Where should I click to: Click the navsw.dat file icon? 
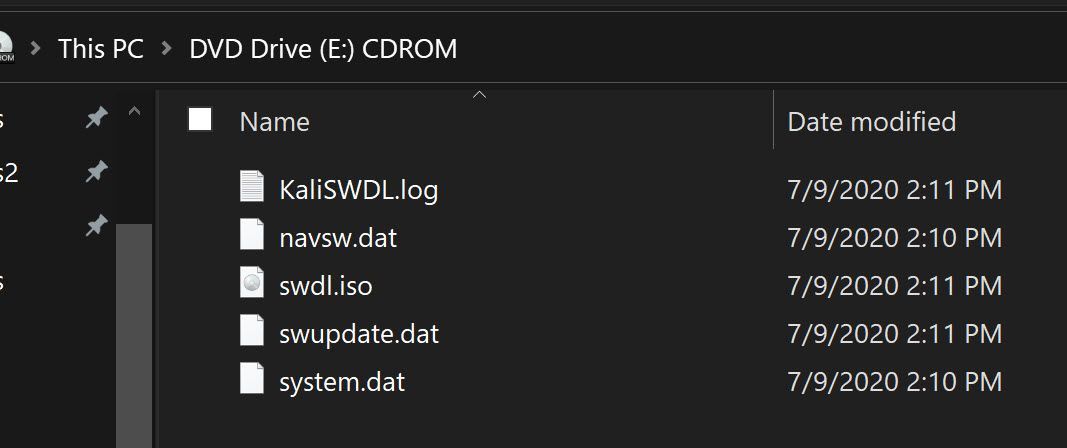tap(251, 236)
